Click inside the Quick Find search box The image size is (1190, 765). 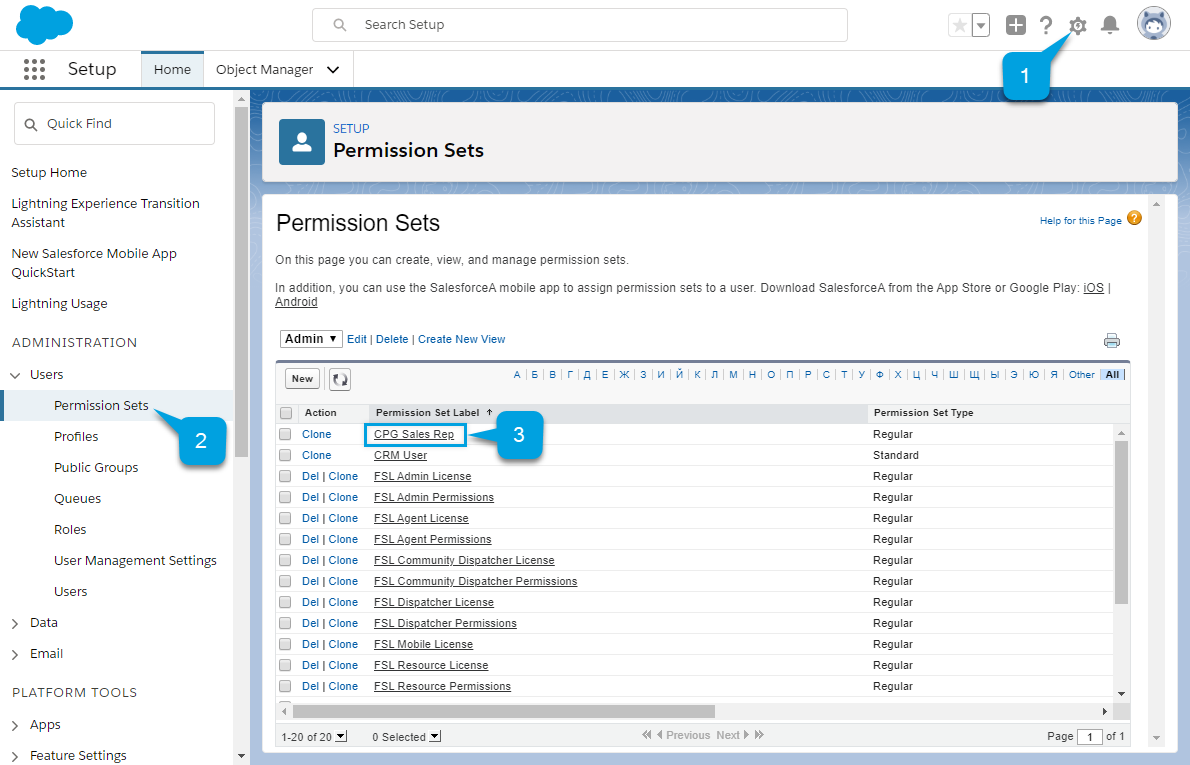pos(114,122)
